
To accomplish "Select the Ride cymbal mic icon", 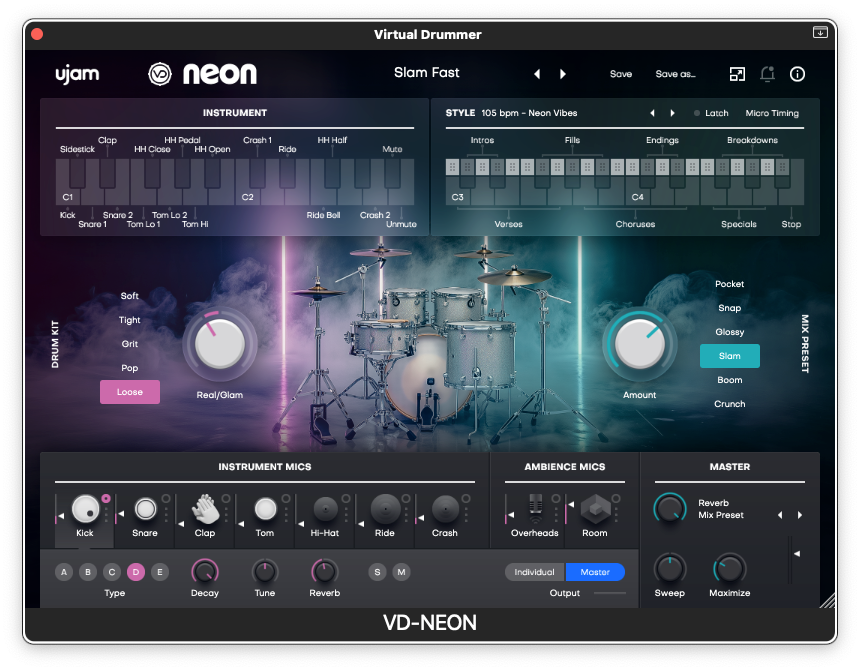I will coord(386,509).
